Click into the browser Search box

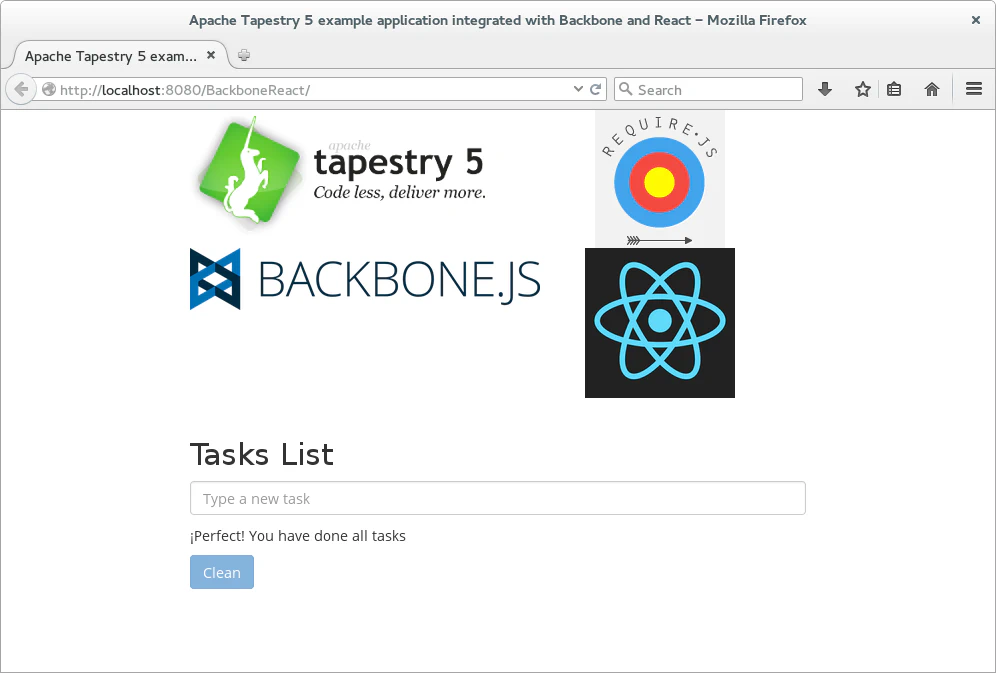pos(715,90)
